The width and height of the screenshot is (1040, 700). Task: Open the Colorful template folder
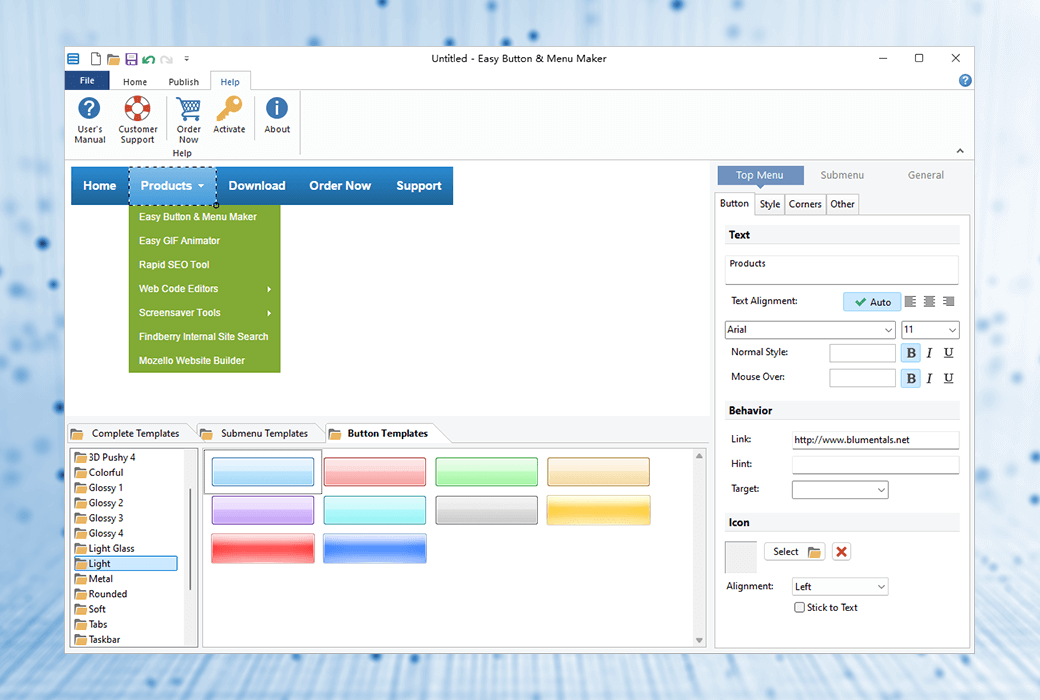click(99, 472)
